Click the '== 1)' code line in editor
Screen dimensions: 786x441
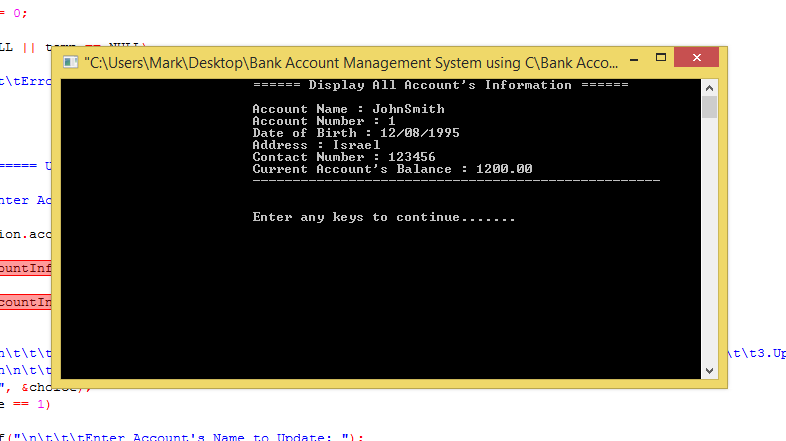25,404
